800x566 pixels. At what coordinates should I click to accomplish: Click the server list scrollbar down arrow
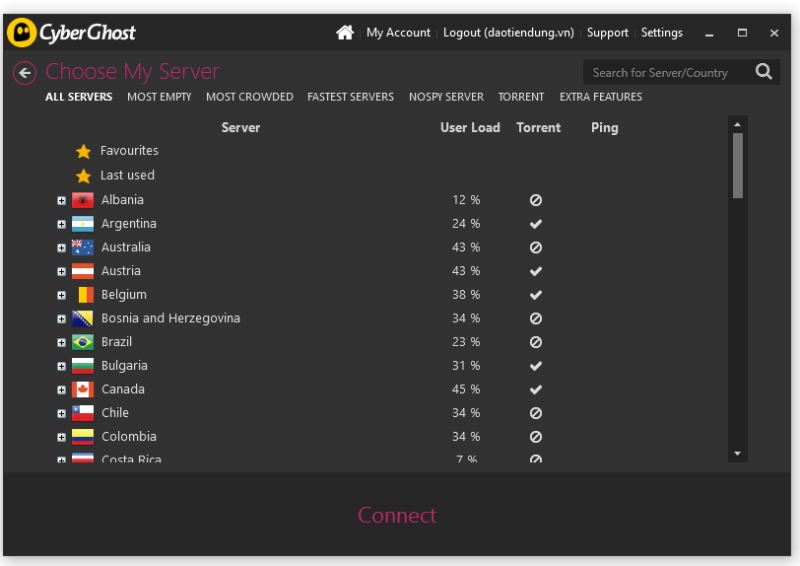[x=738, y=453]
